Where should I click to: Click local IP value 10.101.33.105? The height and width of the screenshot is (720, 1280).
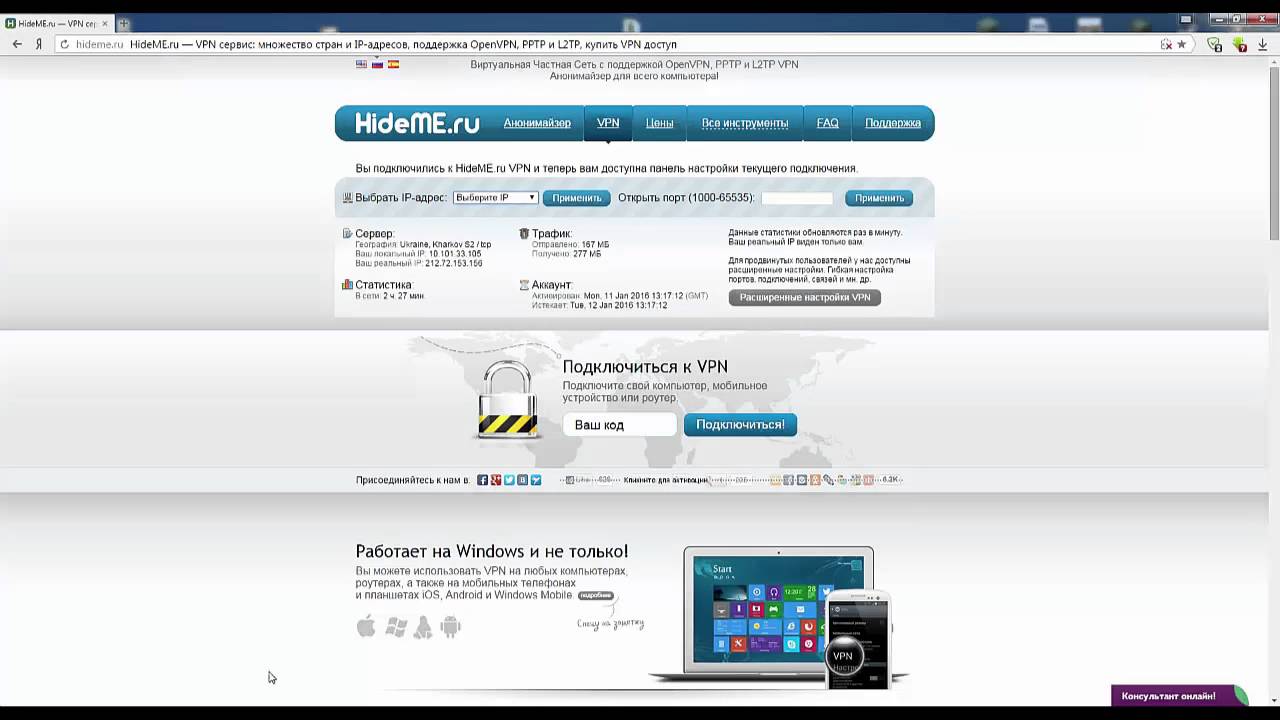coord(455,254)
